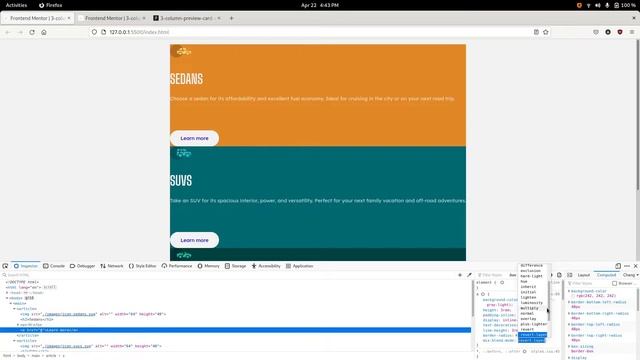
Task: Open the Computed sidebar tab
Action: (x=606, y=275)
